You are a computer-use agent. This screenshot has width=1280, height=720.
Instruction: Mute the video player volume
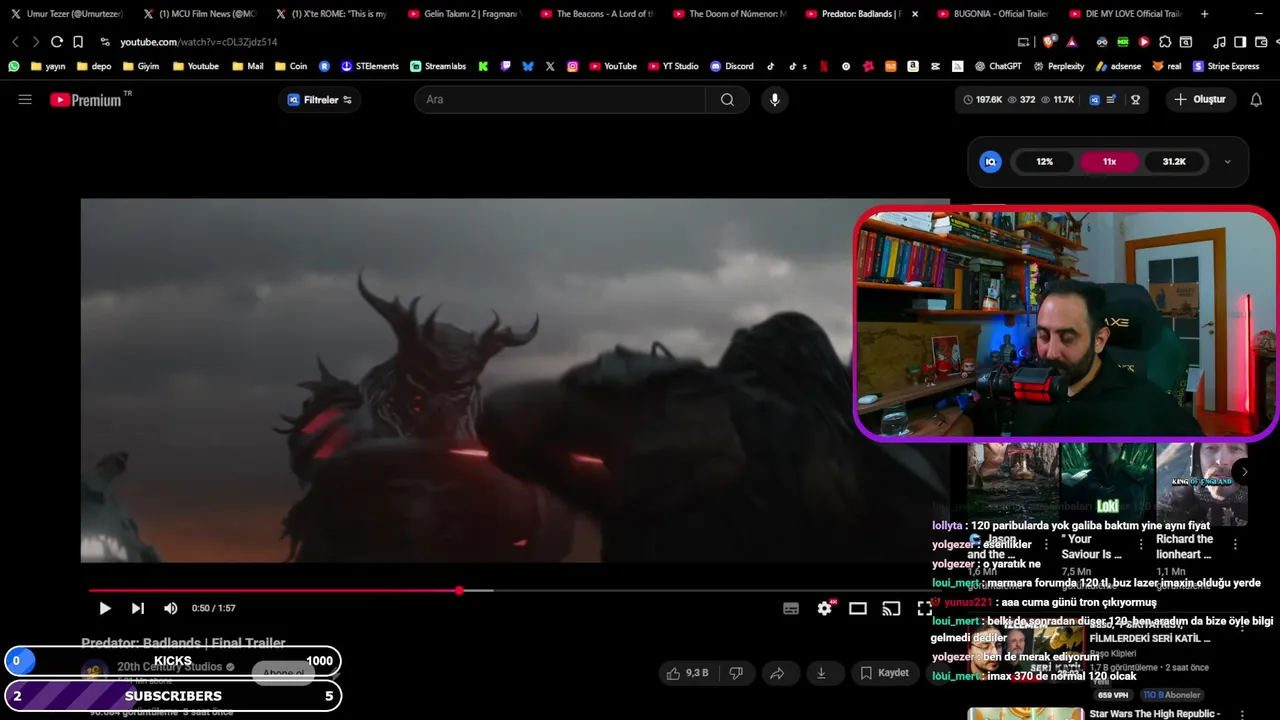pos(170,608)
